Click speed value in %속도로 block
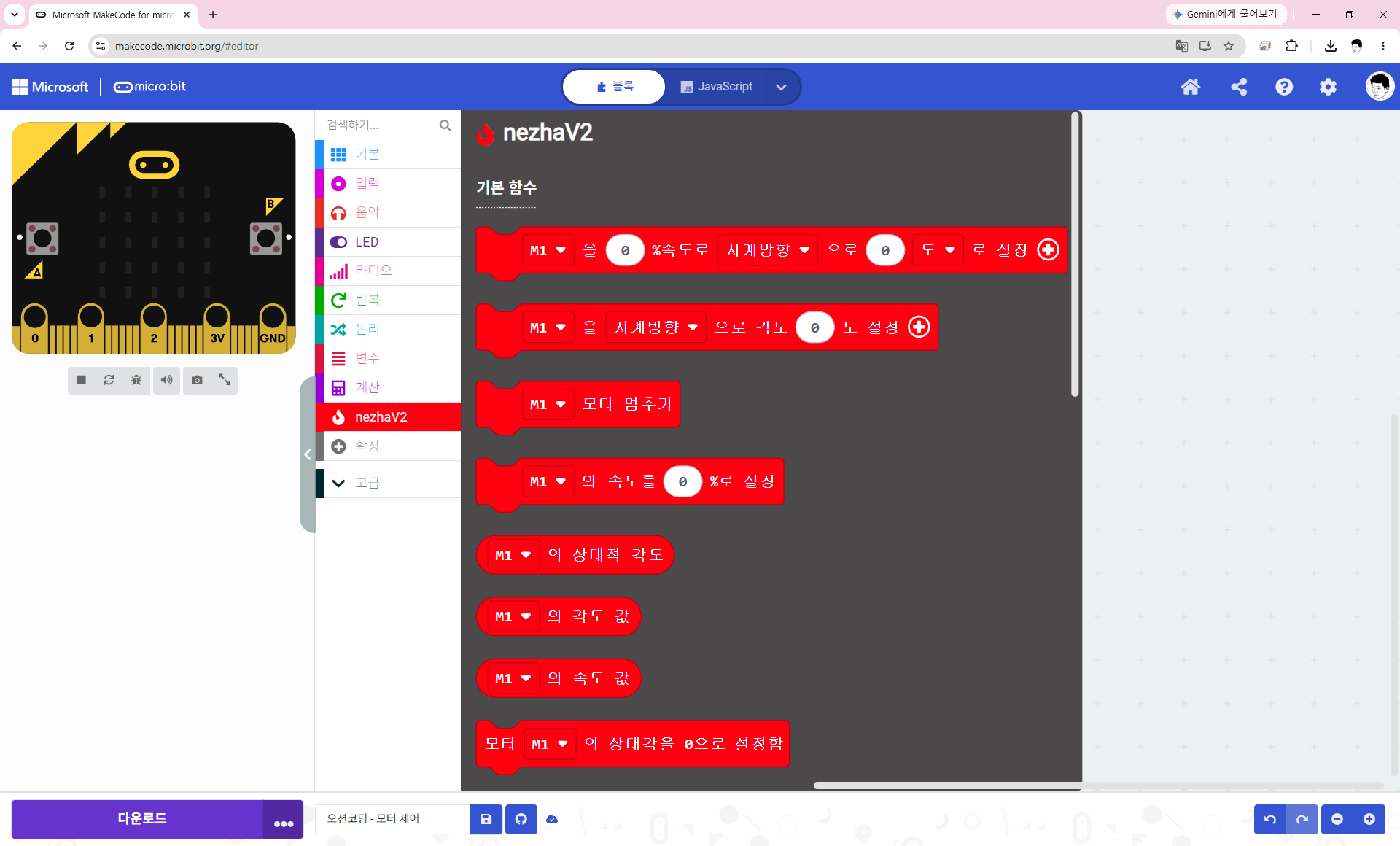The width and height of the screenshot is (1400, 846). (625, 250)
